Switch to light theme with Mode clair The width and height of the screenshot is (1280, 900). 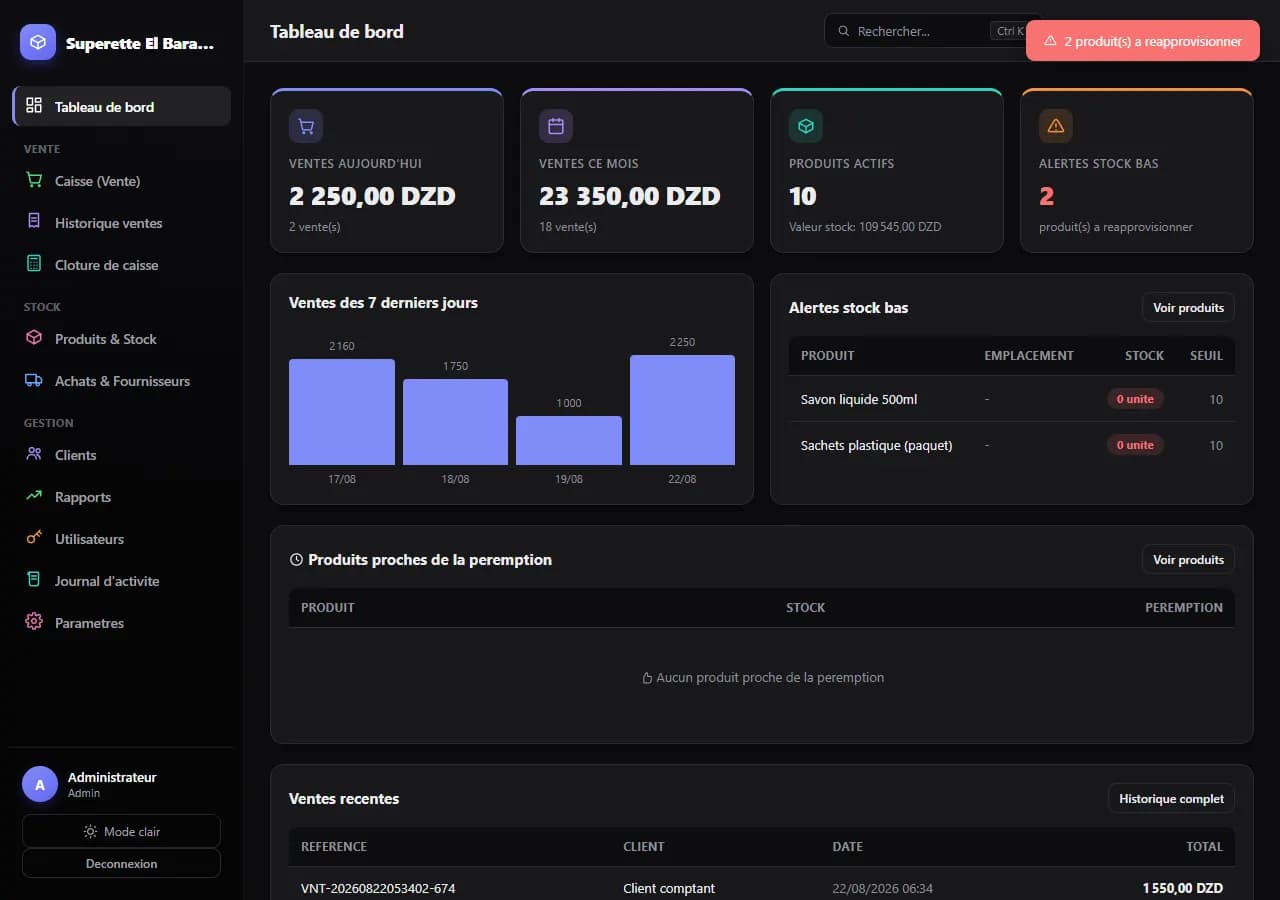tap(121, 831)
